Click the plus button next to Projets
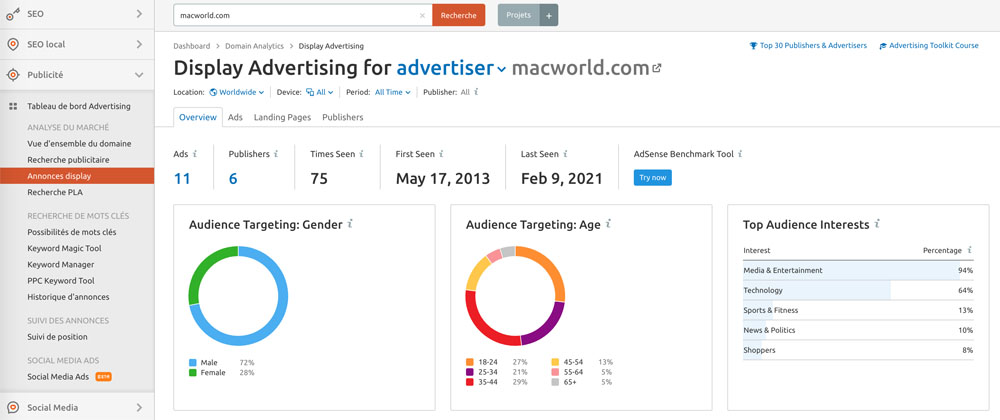This screenshot has height=420, width=1000. [x=549, y=15]
